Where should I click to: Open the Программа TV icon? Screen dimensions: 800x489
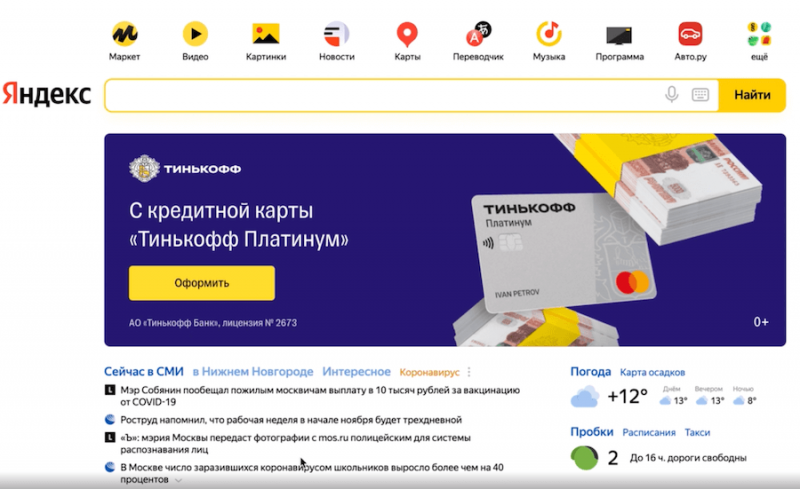pyautogui.click(x=619, y=35)
